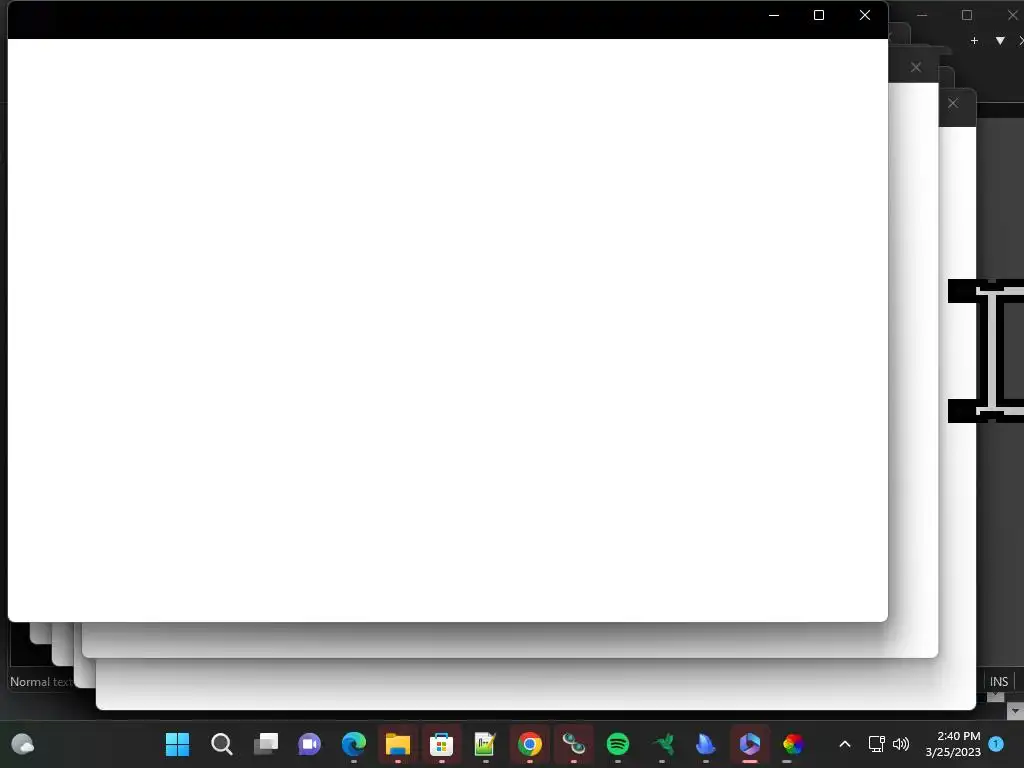Close the third stacked blank window
Viewport: 1024px width, 768px height.
pos(953,103)
